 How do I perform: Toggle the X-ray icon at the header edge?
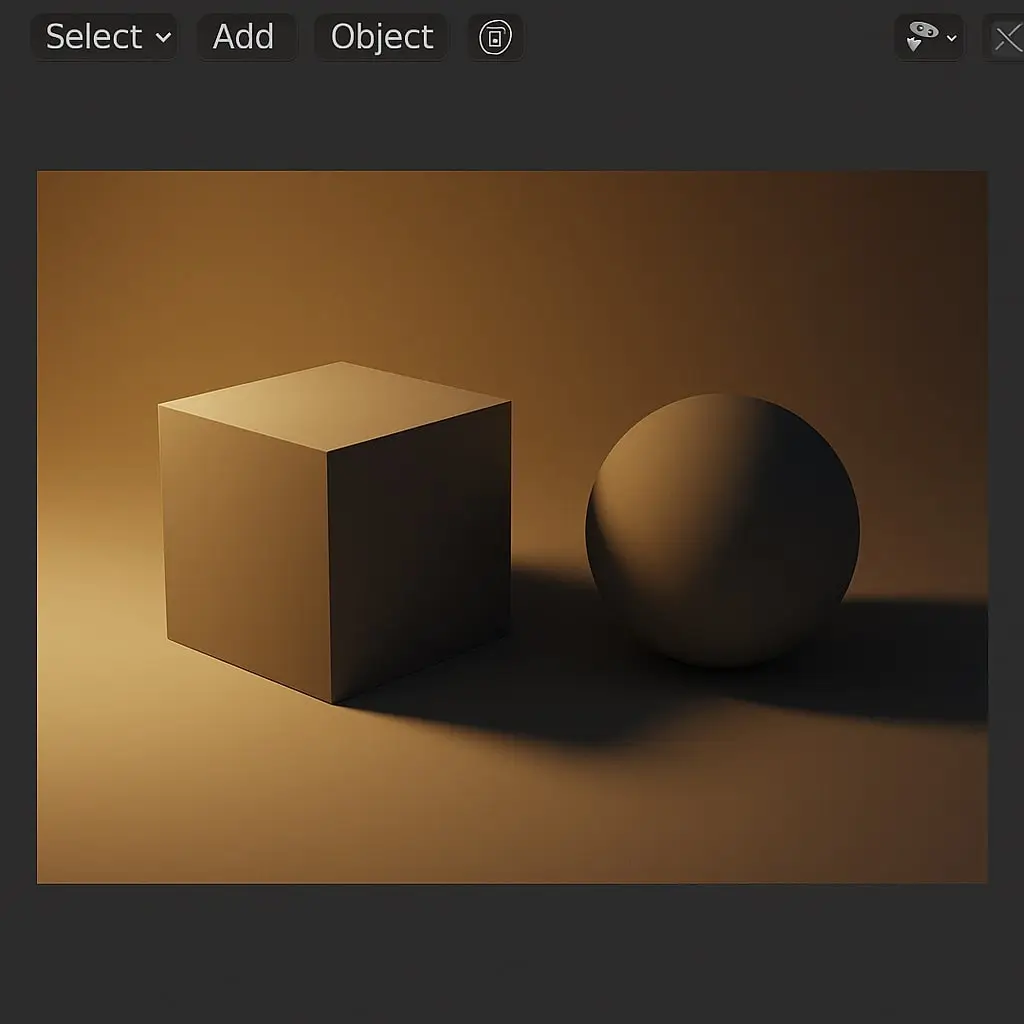[1005, 39]
